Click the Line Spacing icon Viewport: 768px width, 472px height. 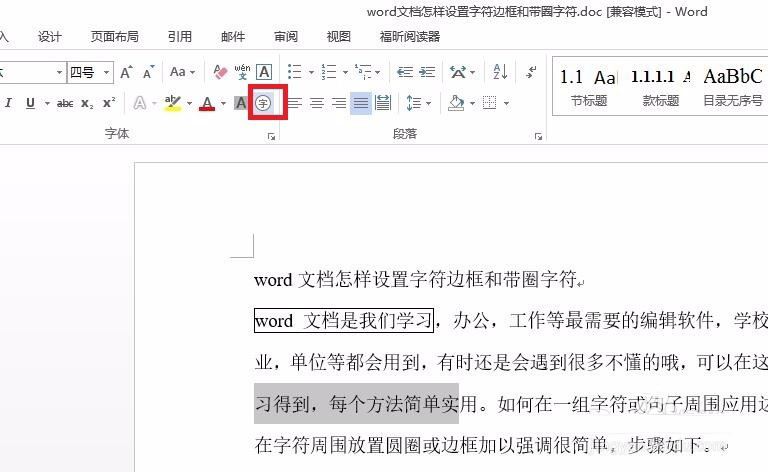[x=414, y=103]
